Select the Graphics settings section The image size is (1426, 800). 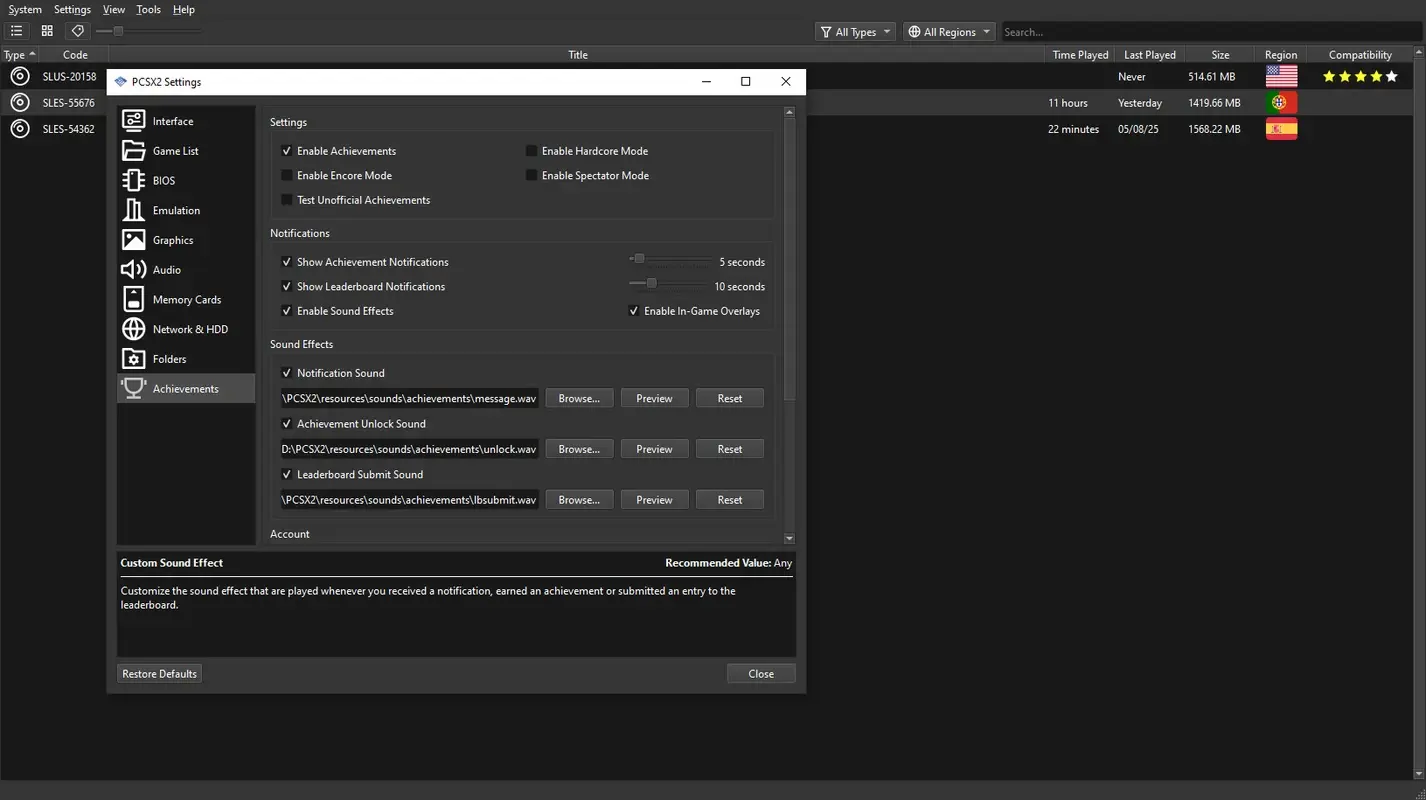click(x=172, y=240)
